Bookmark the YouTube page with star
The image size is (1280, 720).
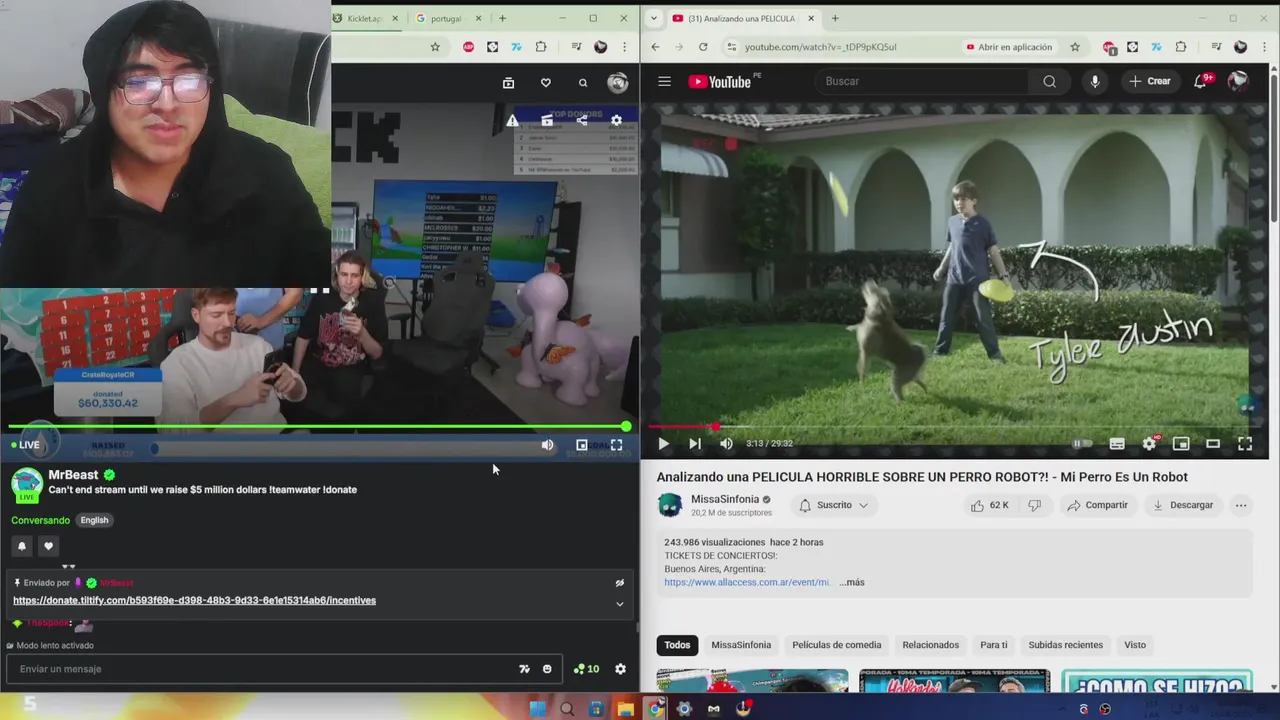coord(1075,47)
